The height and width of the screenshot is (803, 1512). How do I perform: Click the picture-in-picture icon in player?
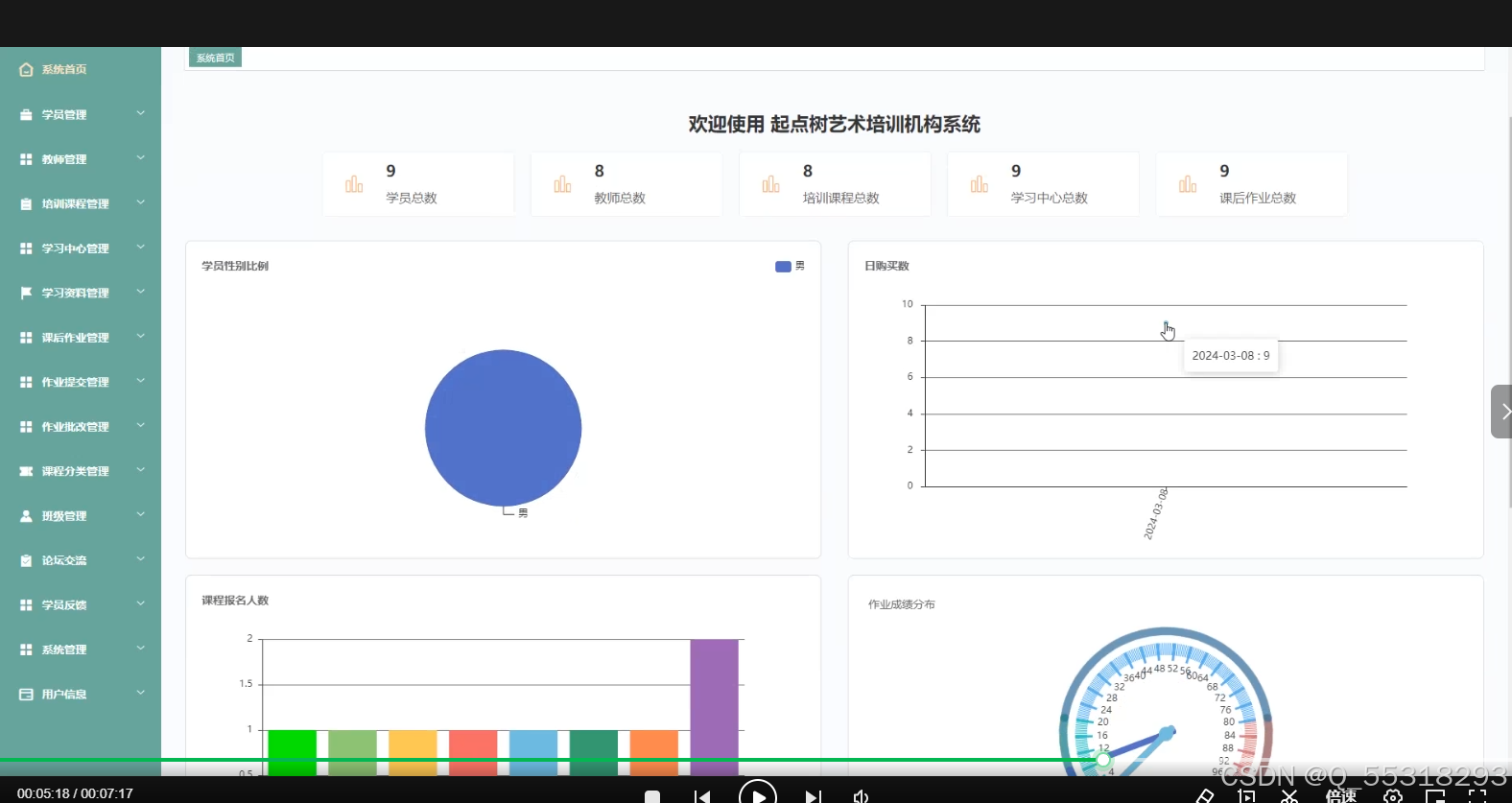click(1435, 797)
